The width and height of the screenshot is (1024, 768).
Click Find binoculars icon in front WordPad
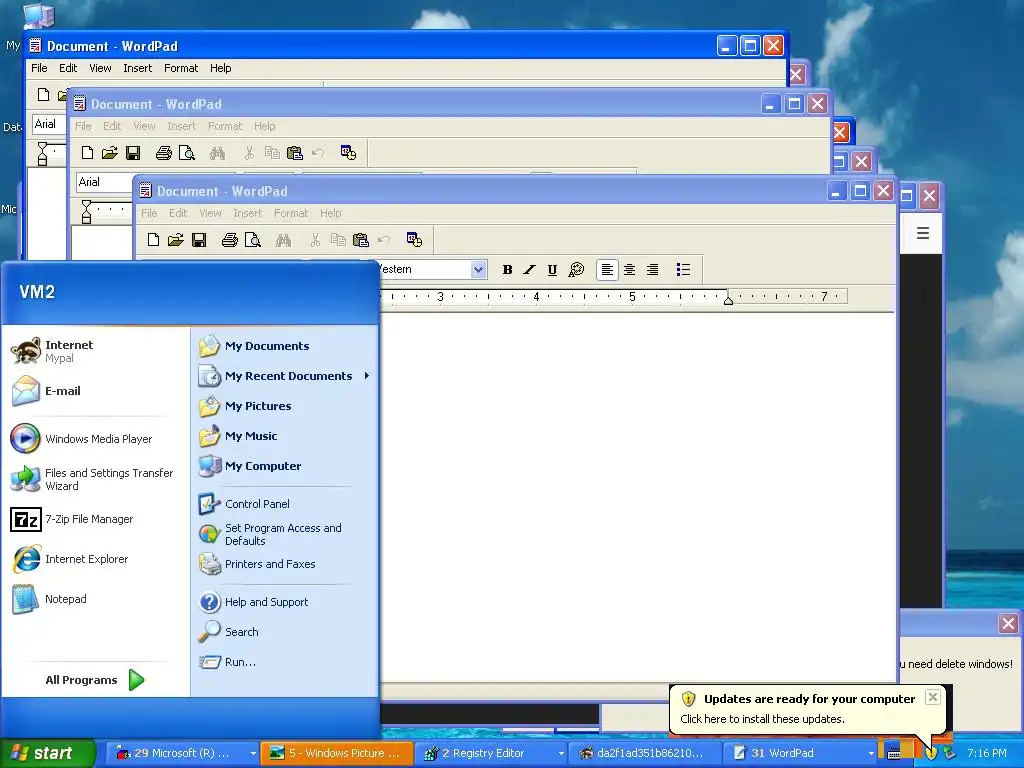[283, 240]
